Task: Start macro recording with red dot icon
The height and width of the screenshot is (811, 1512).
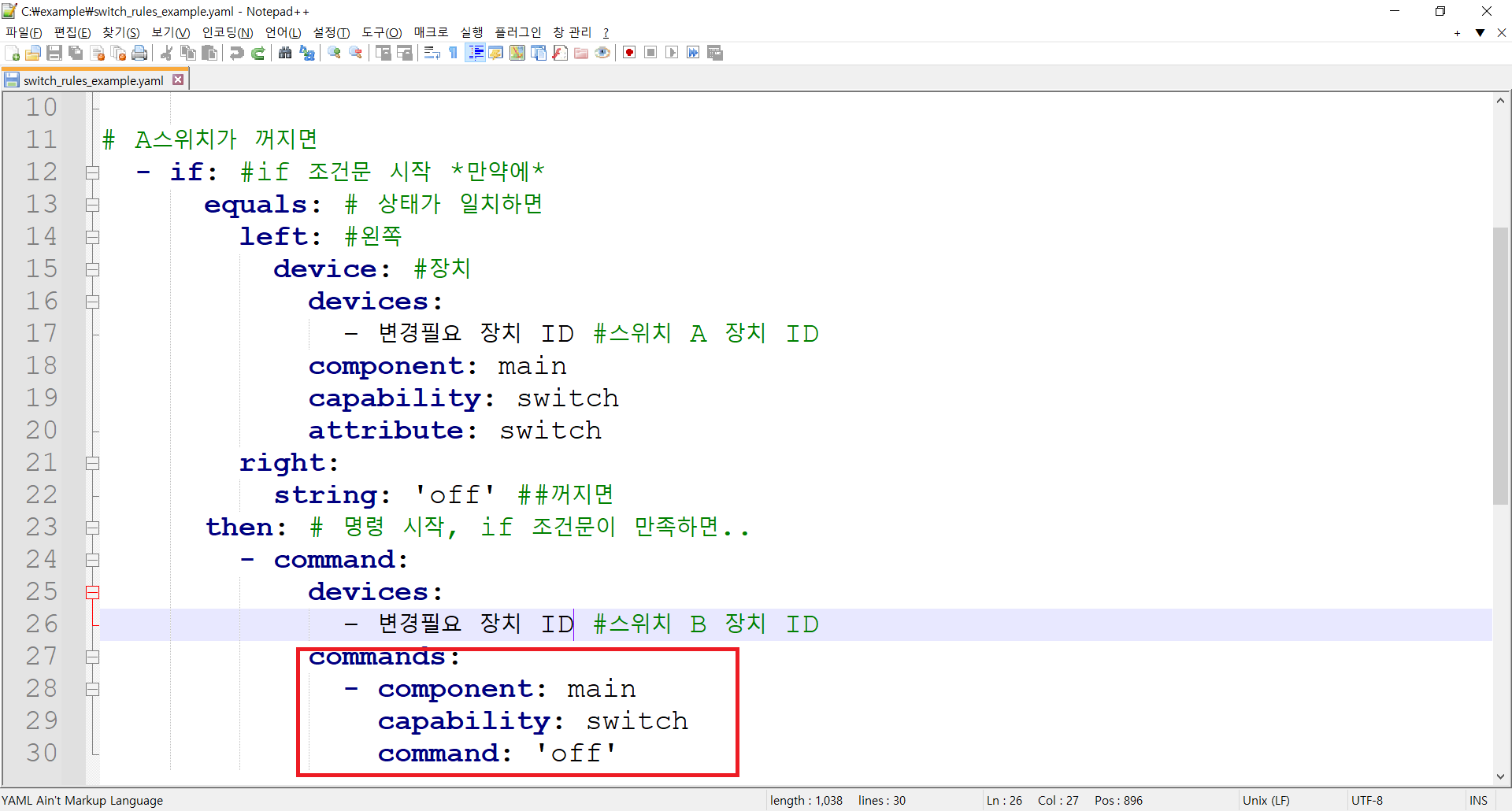Action: click(x=629, y=53)
